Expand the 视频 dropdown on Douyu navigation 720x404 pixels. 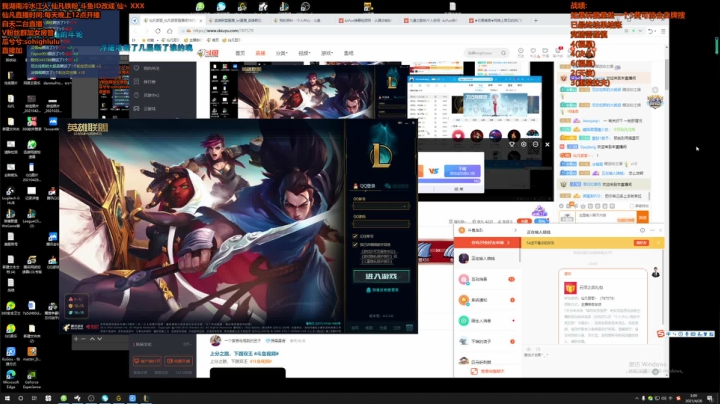coord(304,53)
